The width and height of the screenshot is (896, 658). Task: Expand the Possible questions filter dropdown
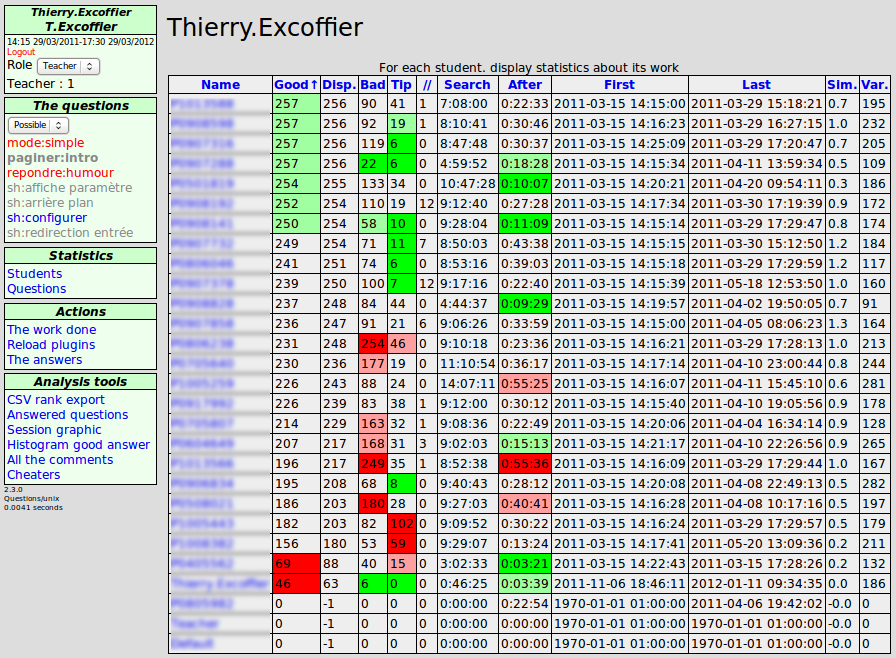tap(38, 125)
